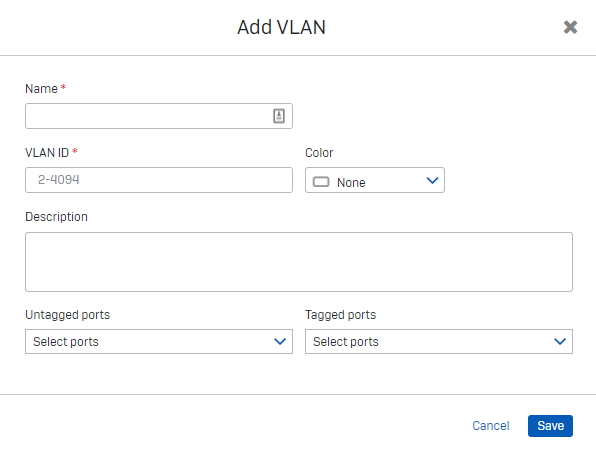
Task: Open the Tagged ports Select ports dropdown
Action: click(x=439, y=341)
